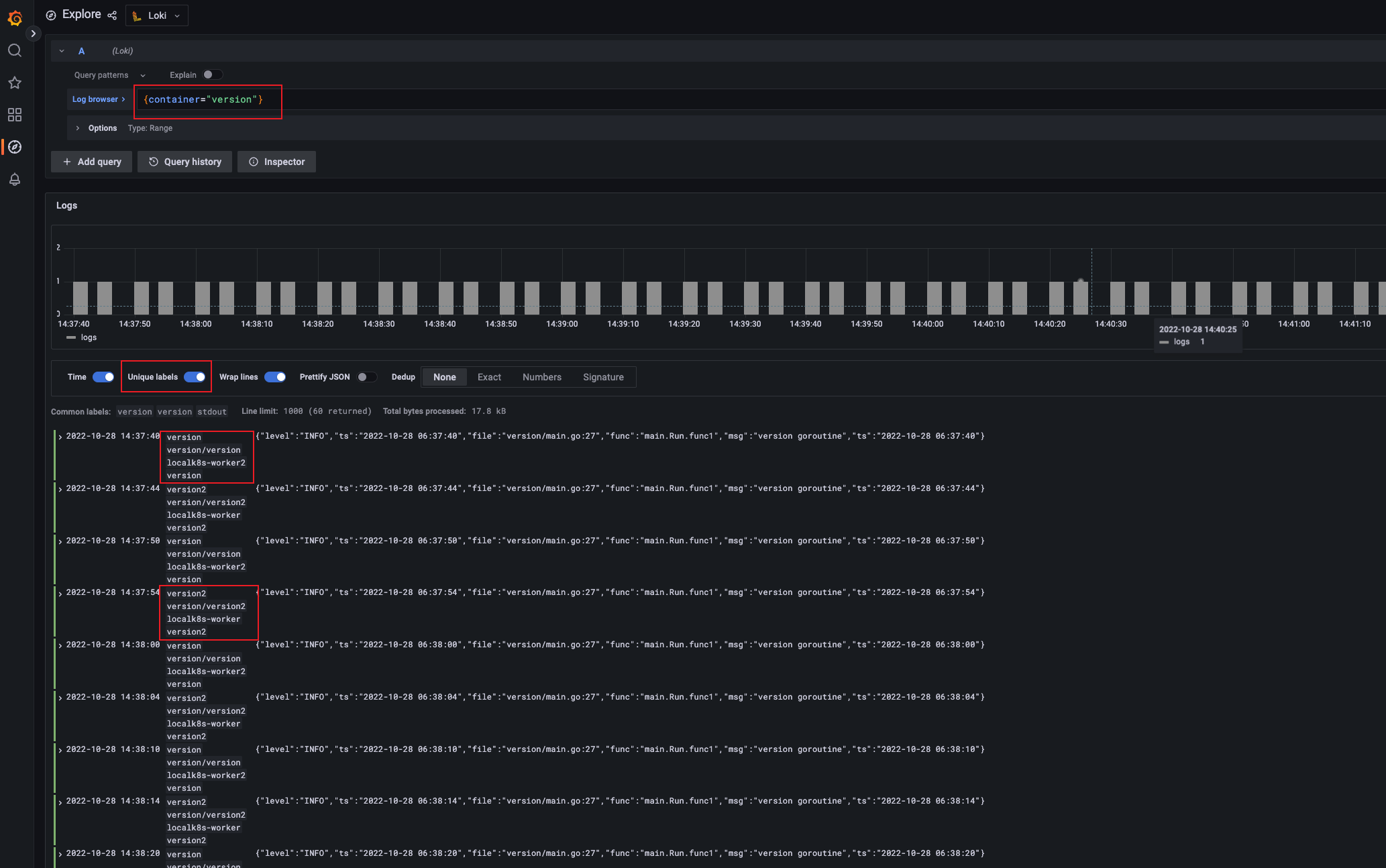
Task: Open the alerting bell icon
Action: (x=15, y=179)
